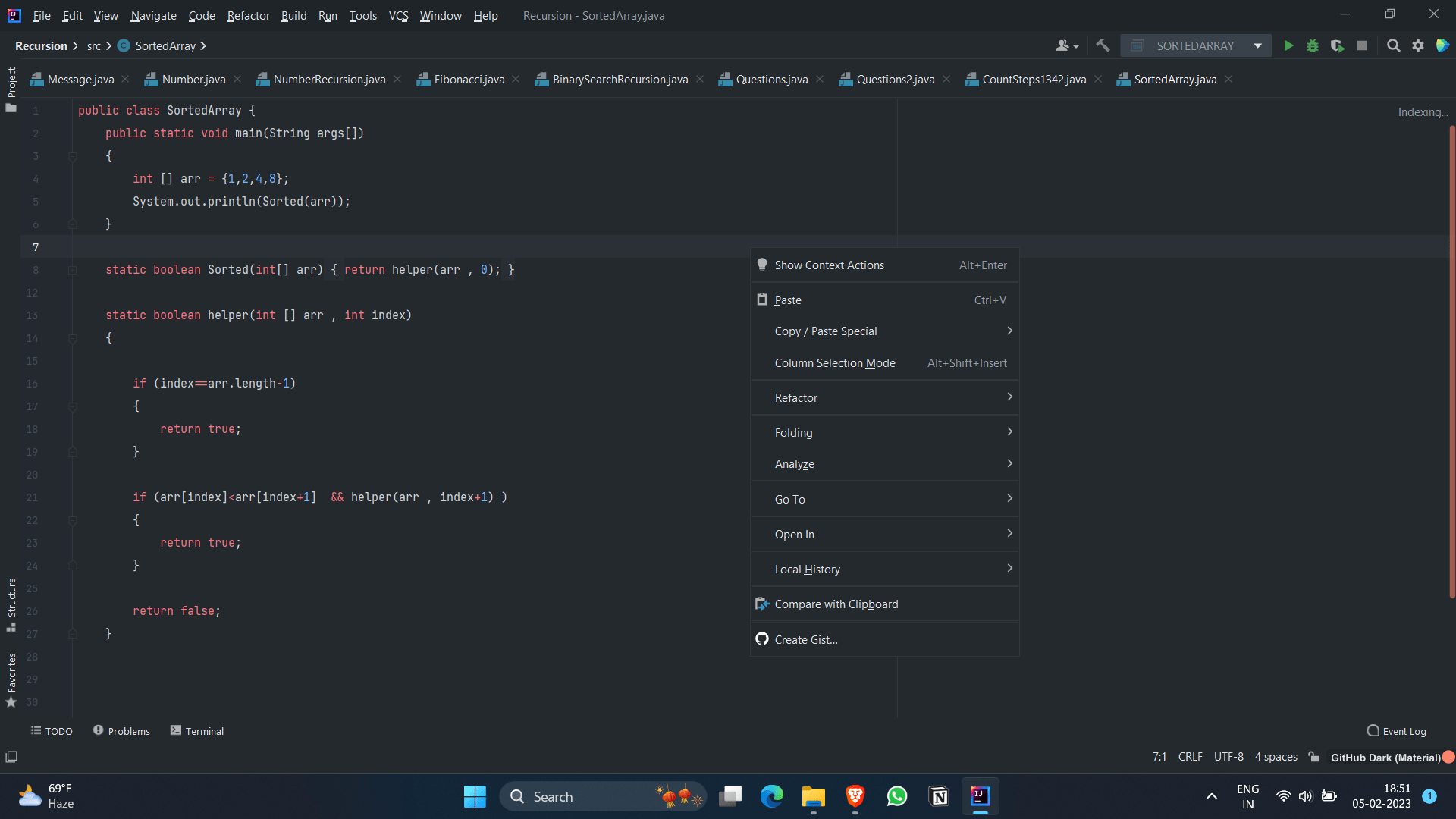Toggle tool window bars bottom-left icon

point(11,757)
